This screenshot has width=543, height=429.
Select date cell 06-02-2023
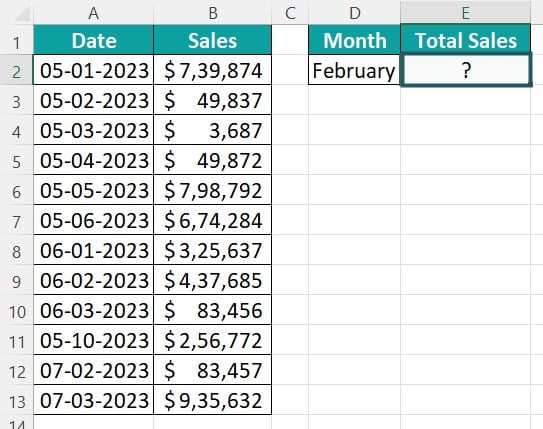click(94, 279)
